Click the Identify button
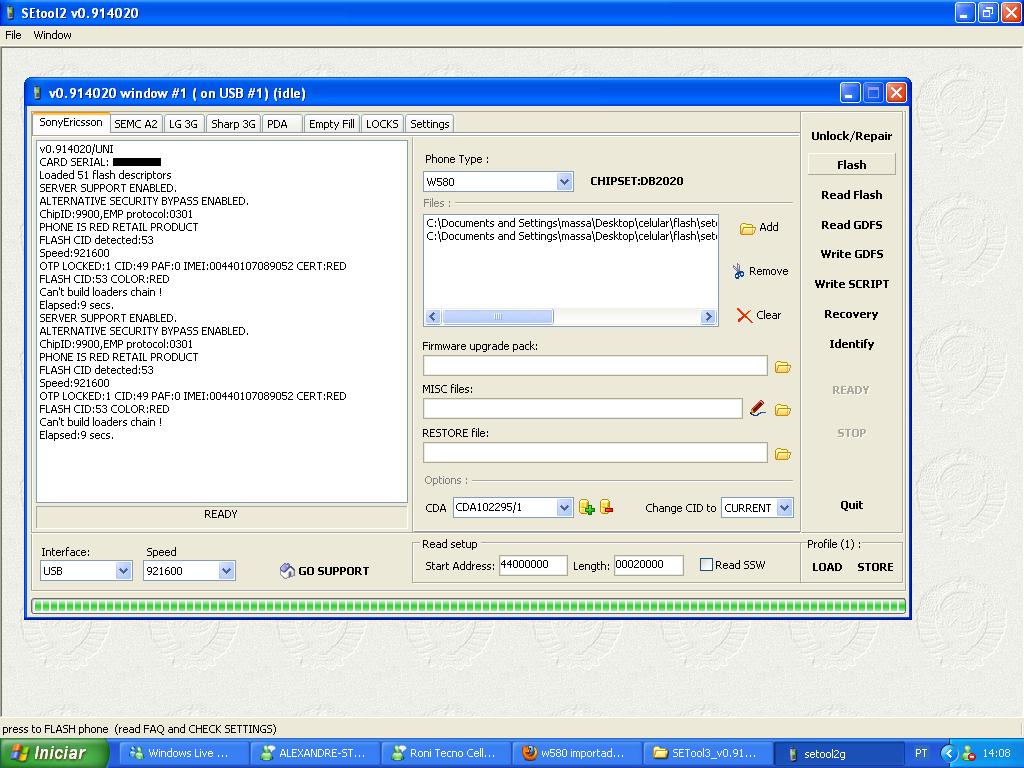 [x=852, y=344]
